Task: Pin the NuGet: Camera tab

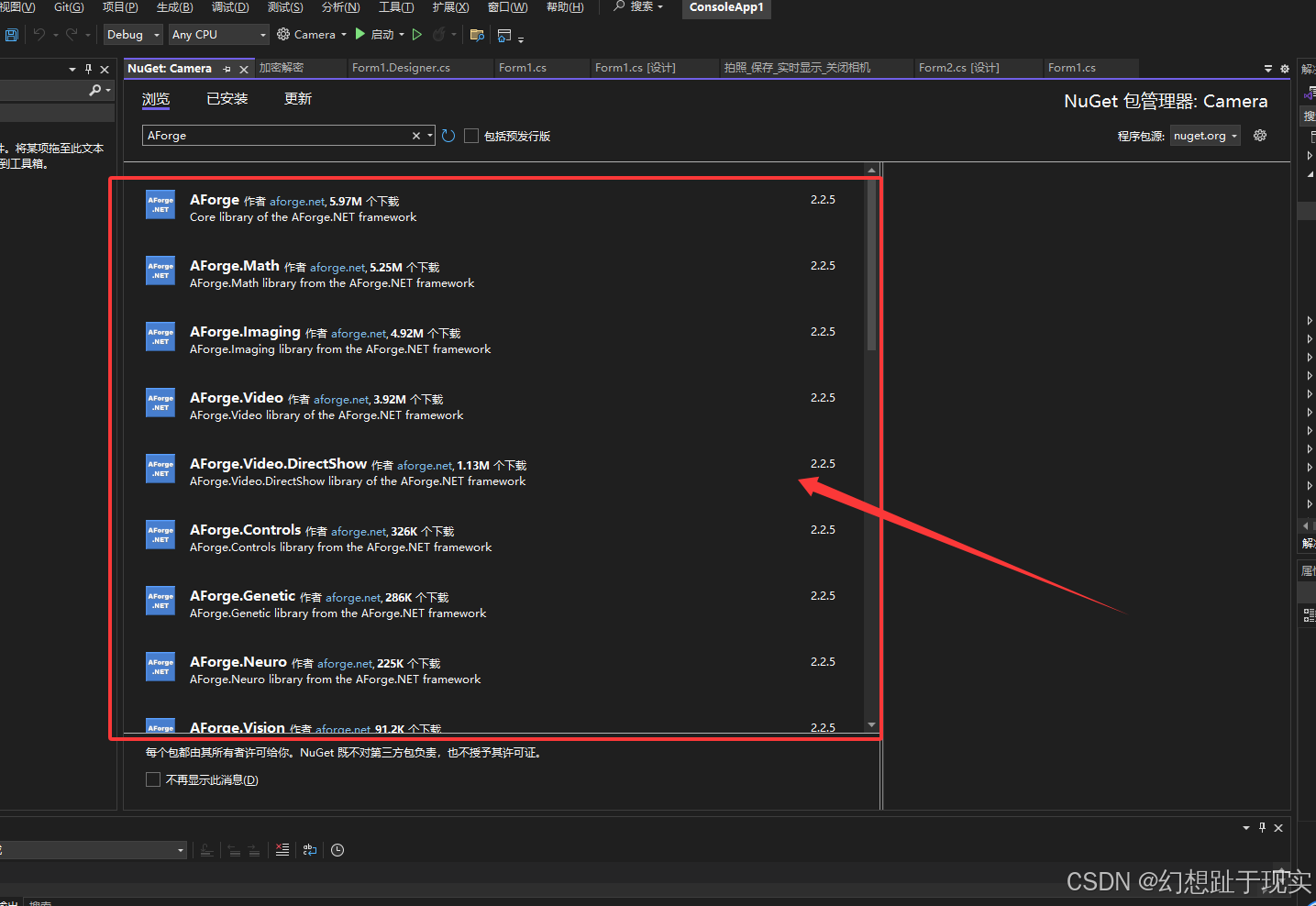Action: [227, 69]
